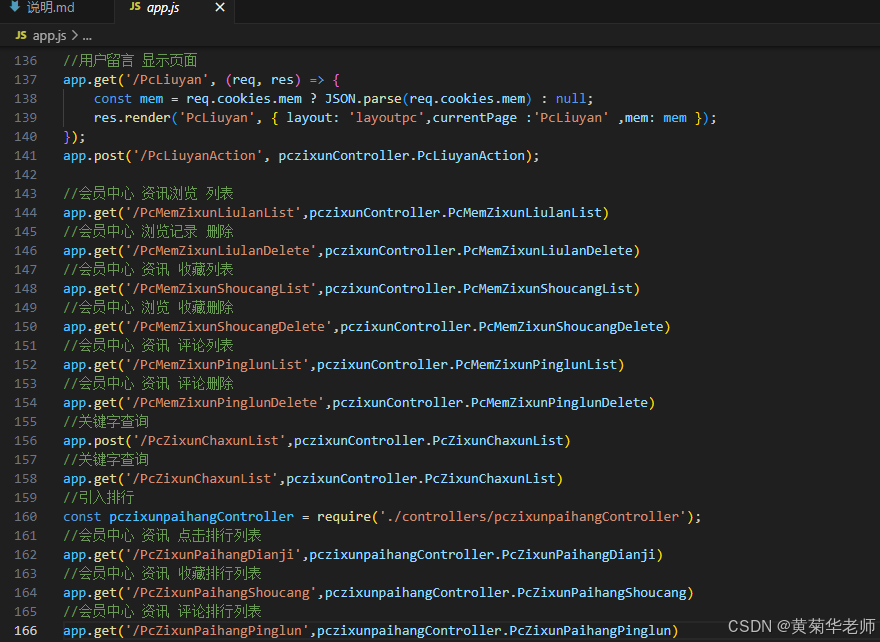Click '/PcMemZixunPinglunList' route string

tap(217, 365)
